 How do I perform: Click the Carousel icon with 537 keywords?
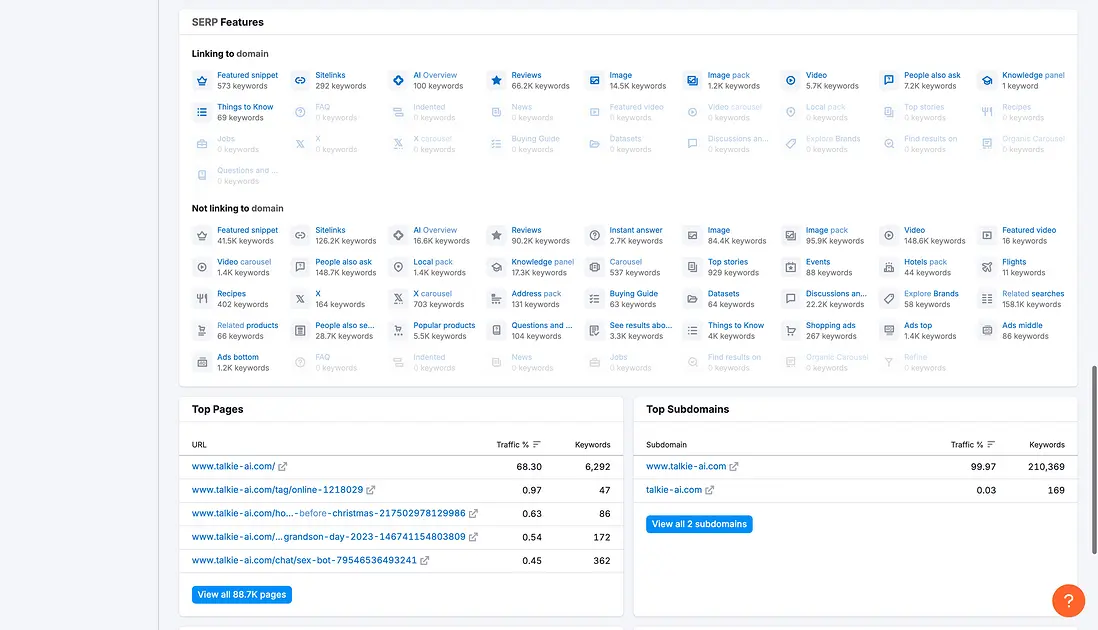(x=594, y=267)
